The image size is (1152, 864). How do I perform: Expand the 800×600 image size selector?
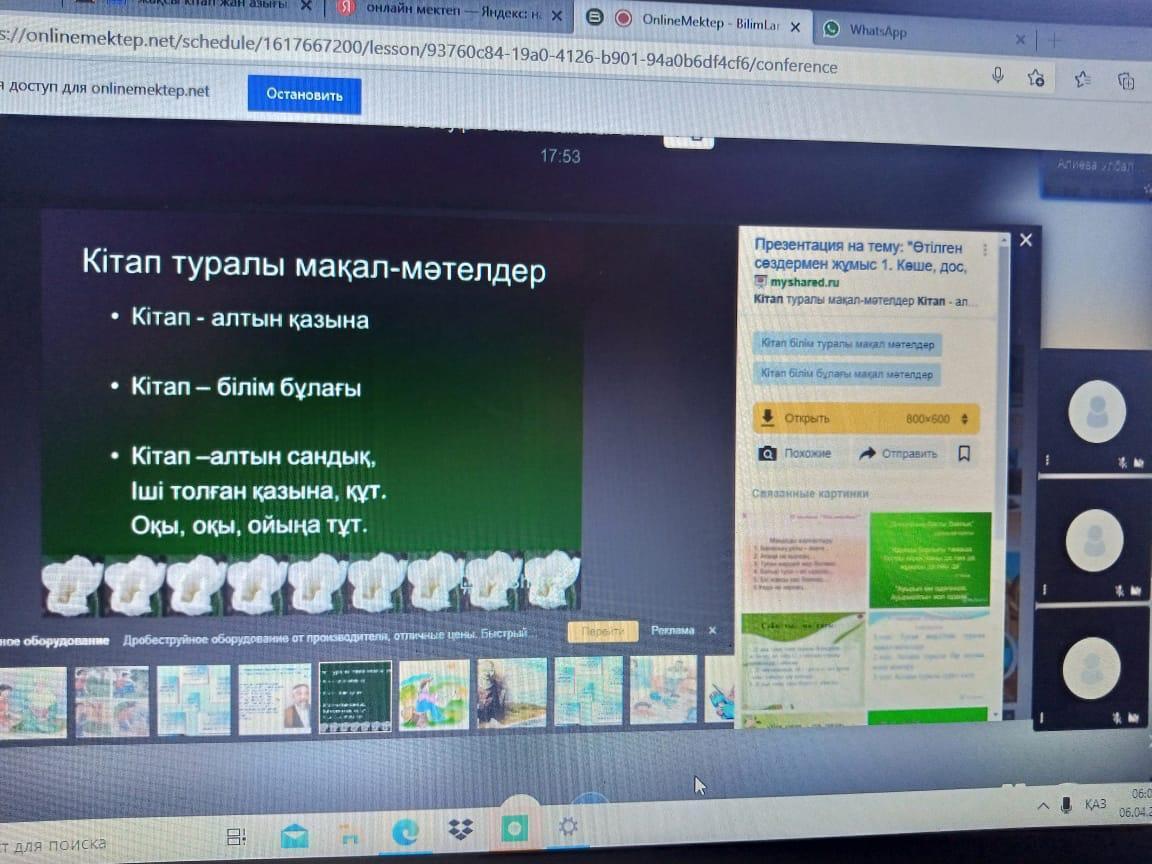point(964,419)
